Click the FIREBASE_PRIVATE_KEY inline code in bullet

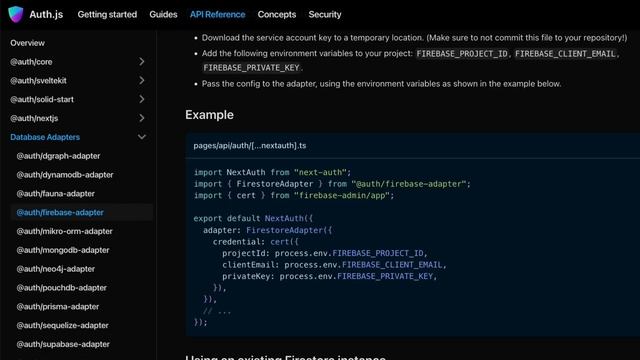tap(251, 68)
